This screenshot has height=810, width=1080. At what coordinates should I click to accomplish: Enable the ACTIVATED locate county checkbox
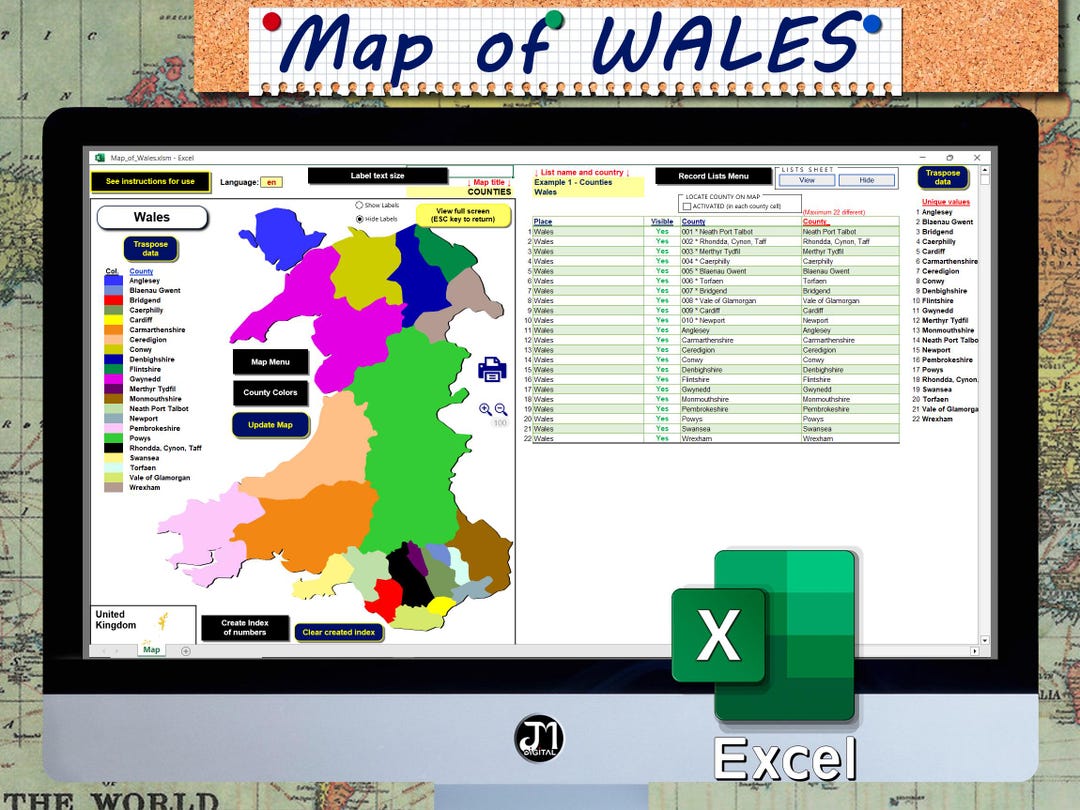click(x=685, y=205)
